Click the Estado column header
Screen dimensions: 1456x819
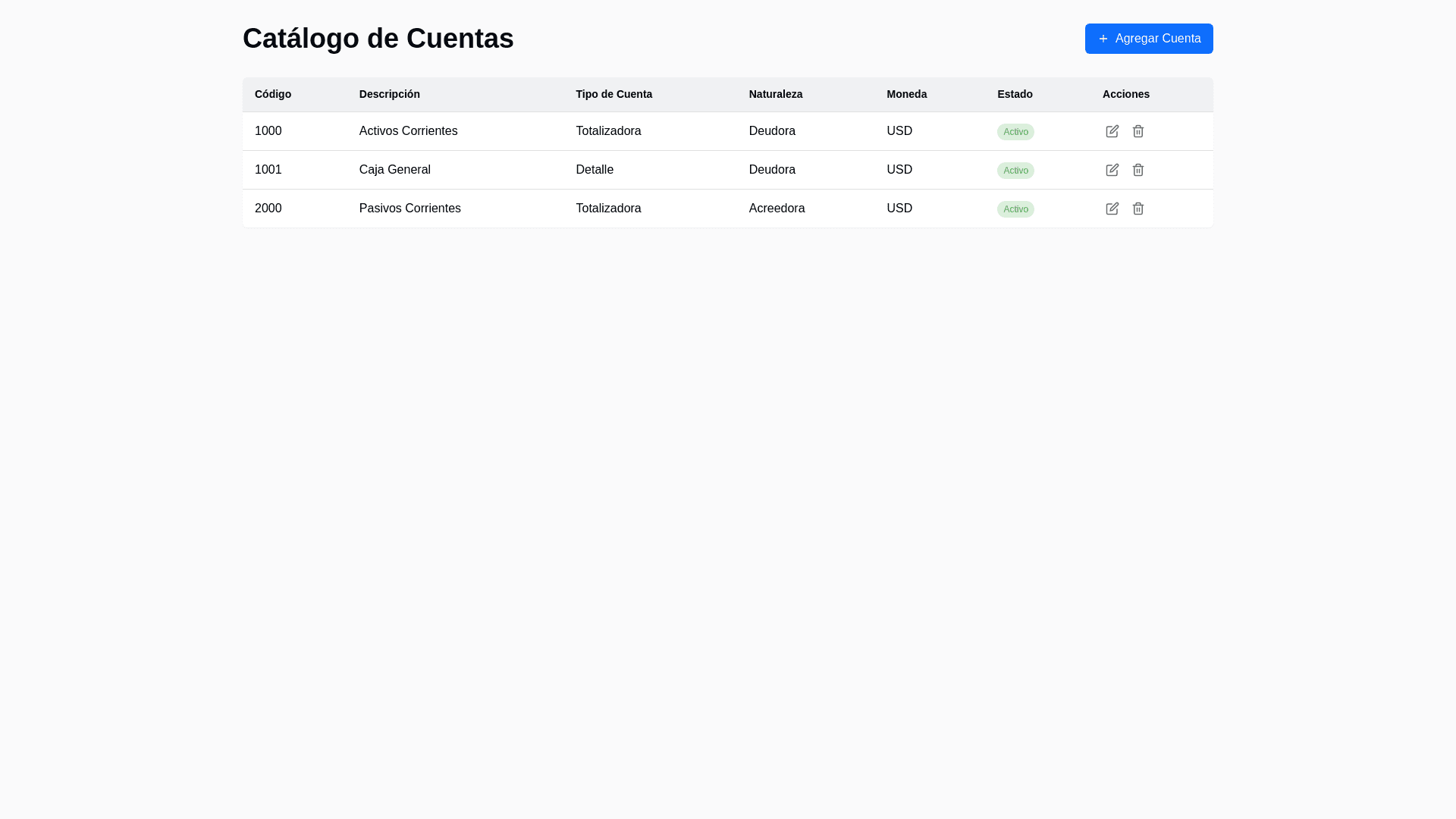click(1015, 94)
